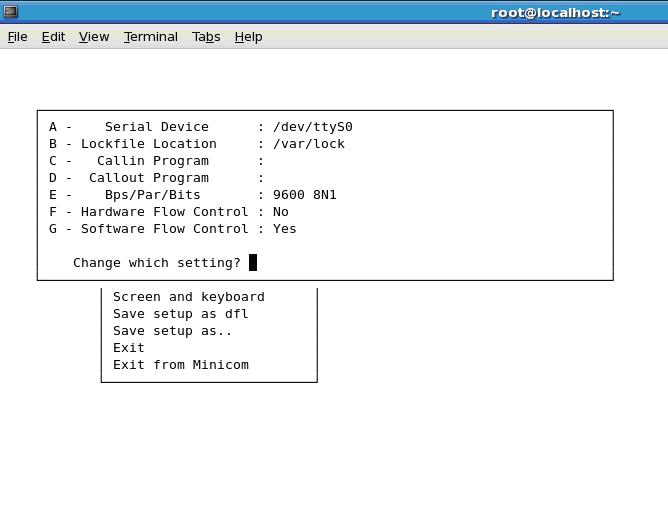Click the cursor after Change which setting
The height and width of the screenshot is (505, 668).
[x=253, y=263]
